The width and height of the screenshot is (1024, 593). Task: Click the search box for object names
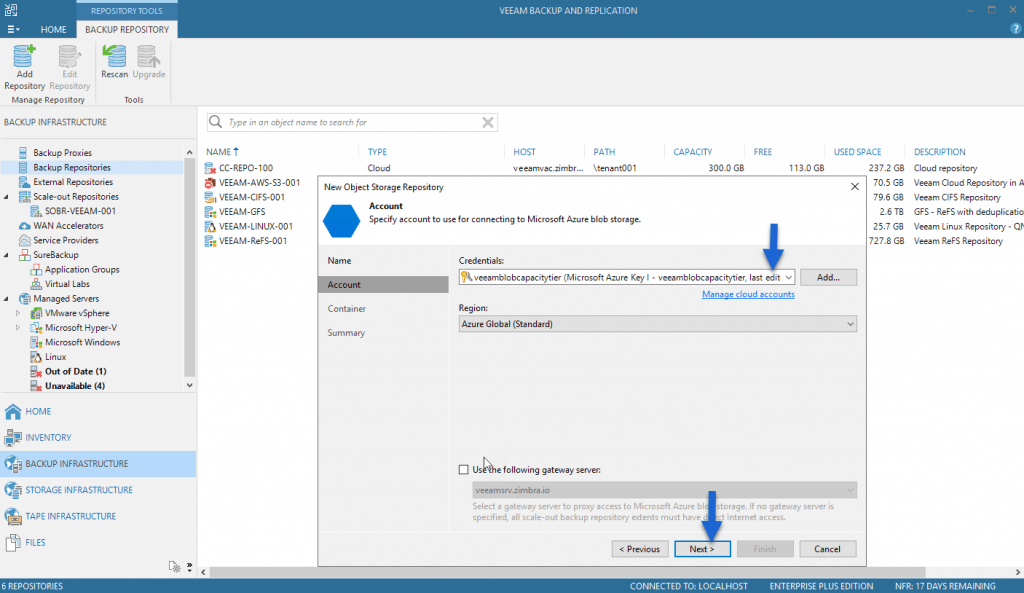coord(353,122)
